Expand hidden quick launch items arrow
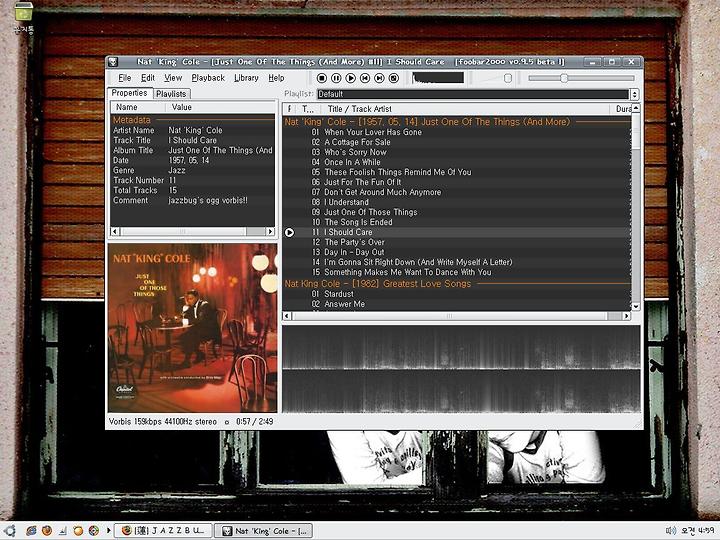This screenshot has height=540, width=720. click(x=109, y=531)
